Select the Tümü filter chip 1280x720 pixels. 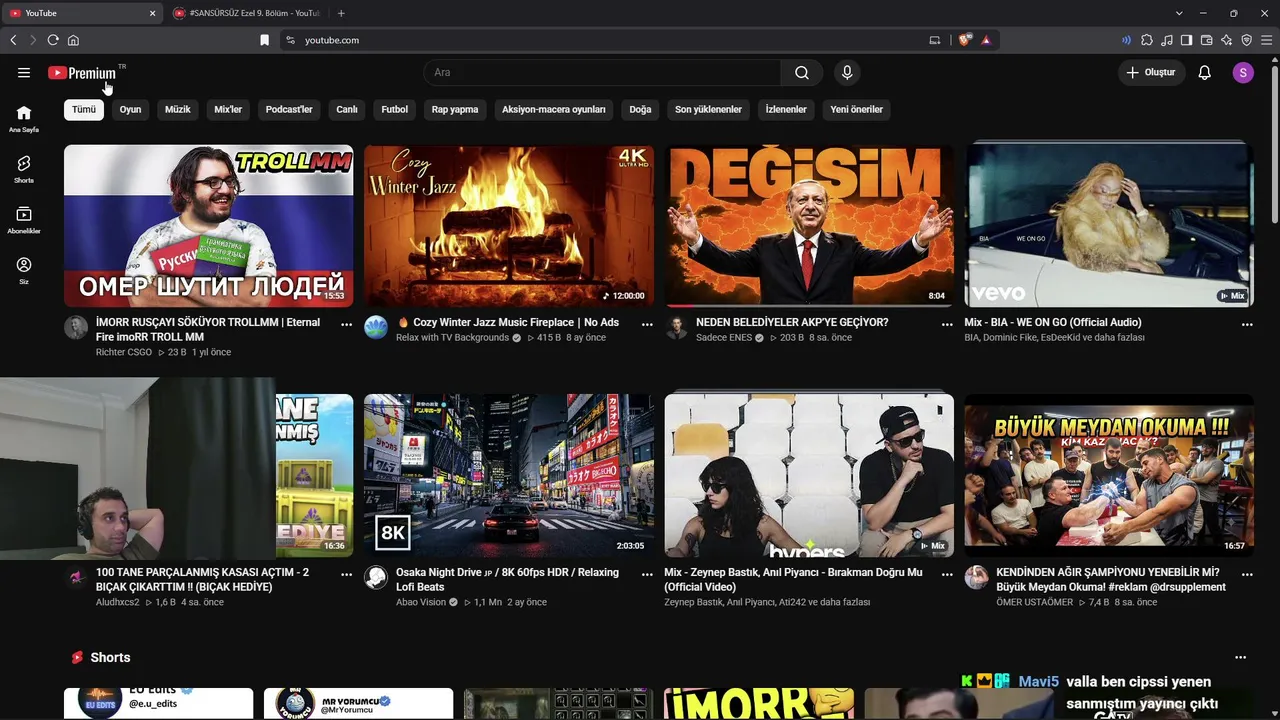point(84,109)
